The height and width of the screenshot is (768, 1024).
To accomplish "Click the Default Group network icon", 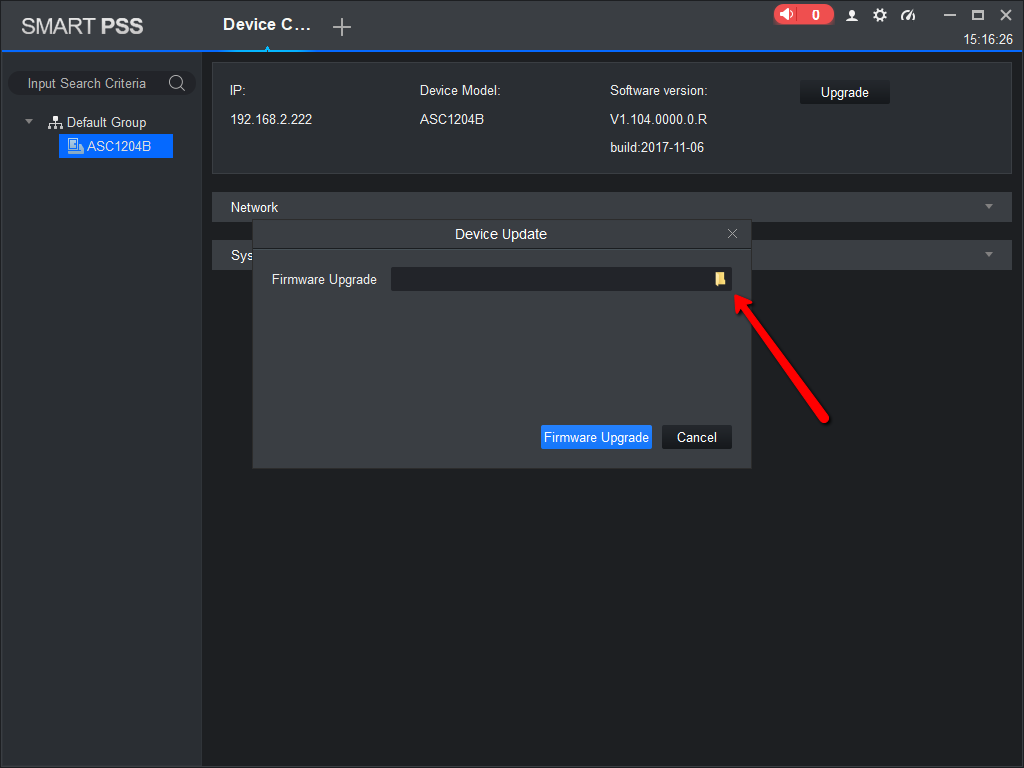I will tap(56, 122).
